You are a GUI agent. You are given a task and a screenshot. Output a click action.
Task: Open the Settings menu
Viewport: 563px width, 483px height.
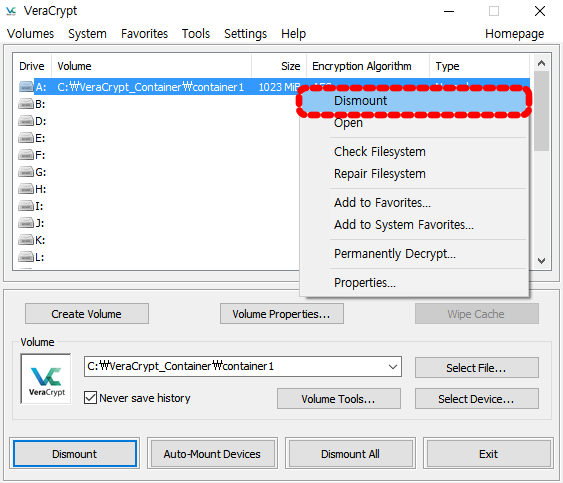point(246,34)
